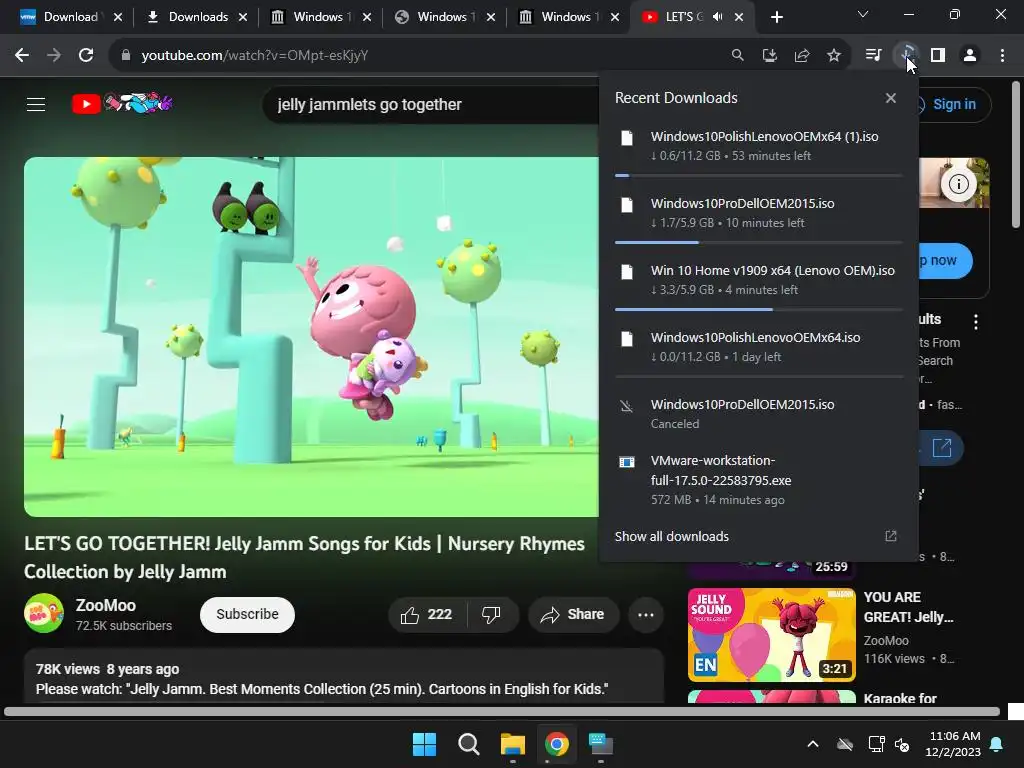1024x768 pixels.
Task: Switch to the Downloads tab
Action: click(x=198, y=17)
